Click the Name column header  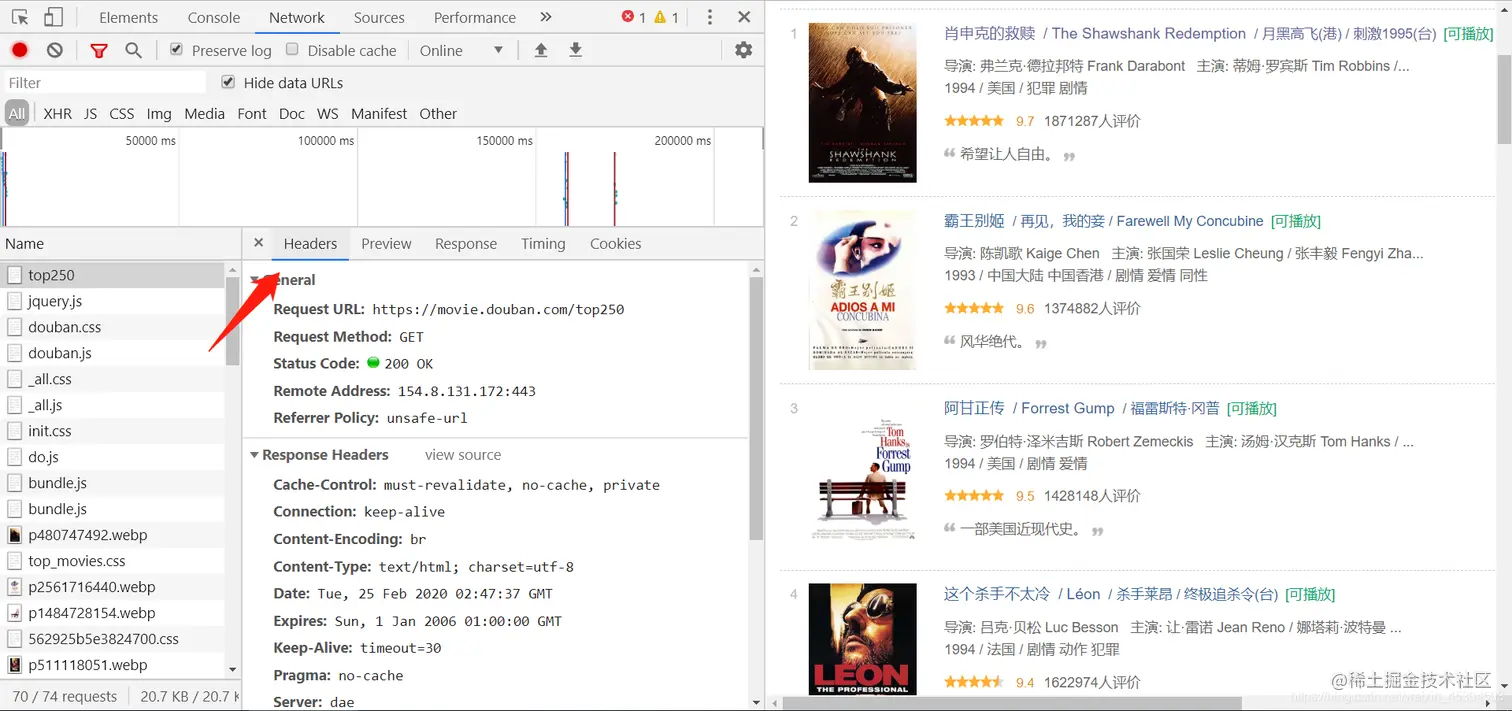pyautogui.click(x=120, y=243)
